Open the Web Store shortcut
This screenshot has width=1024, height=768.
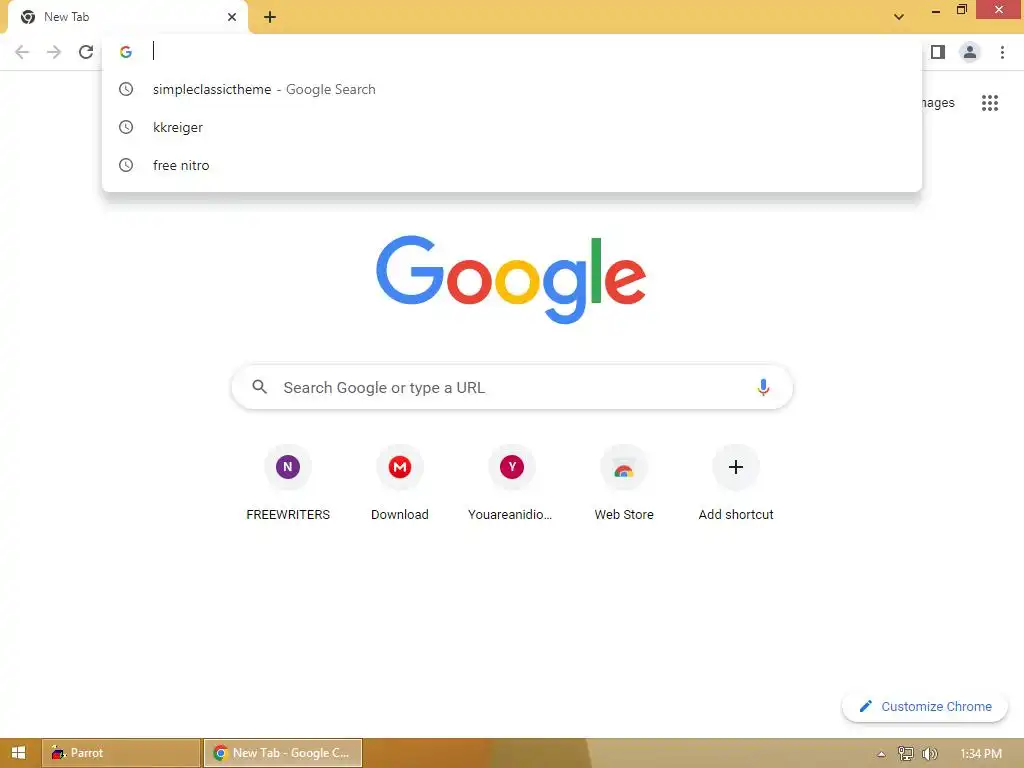coord(624,483)
